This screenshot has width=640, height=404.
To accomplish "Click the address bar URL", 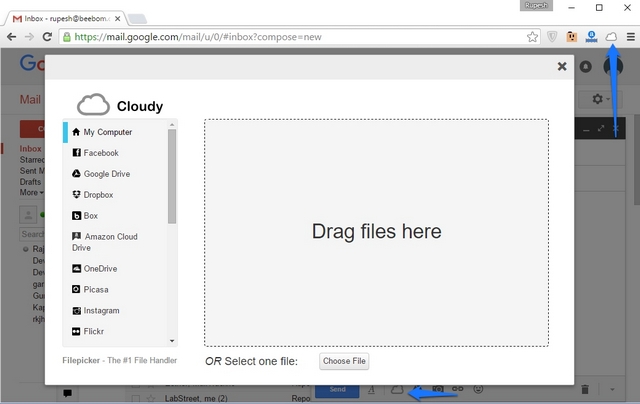I will pyautogui.click(x=198, y=37).
